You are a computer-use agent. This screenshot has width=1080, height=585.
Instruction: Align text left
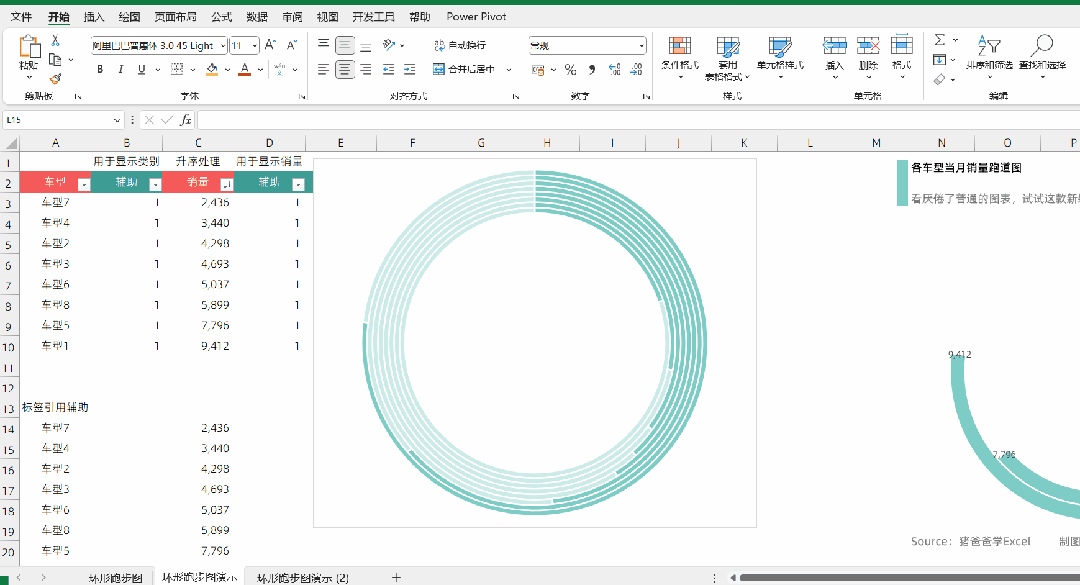pyautogui.click(x=323, y=69)
